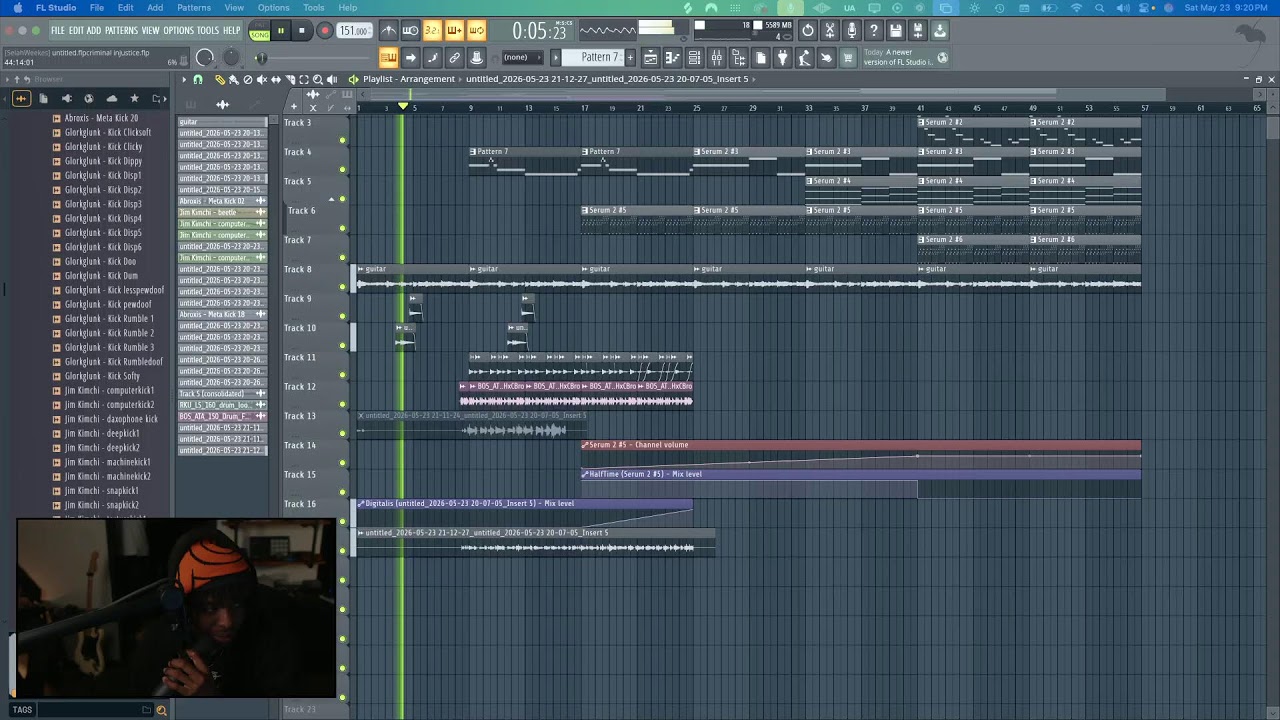
Task: Click the HalfTime Mix level automation clip
Action: point(861,474)
